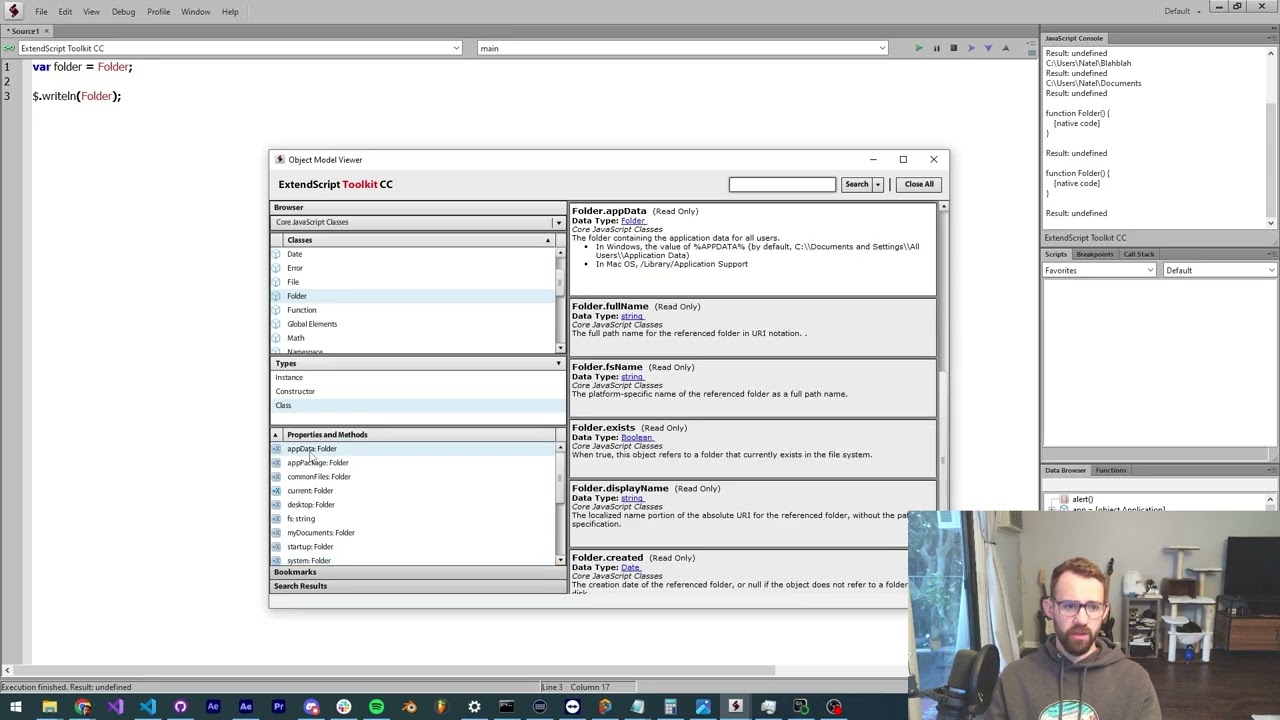Pause script execution
1280x720 pixels.
[936, 48]
